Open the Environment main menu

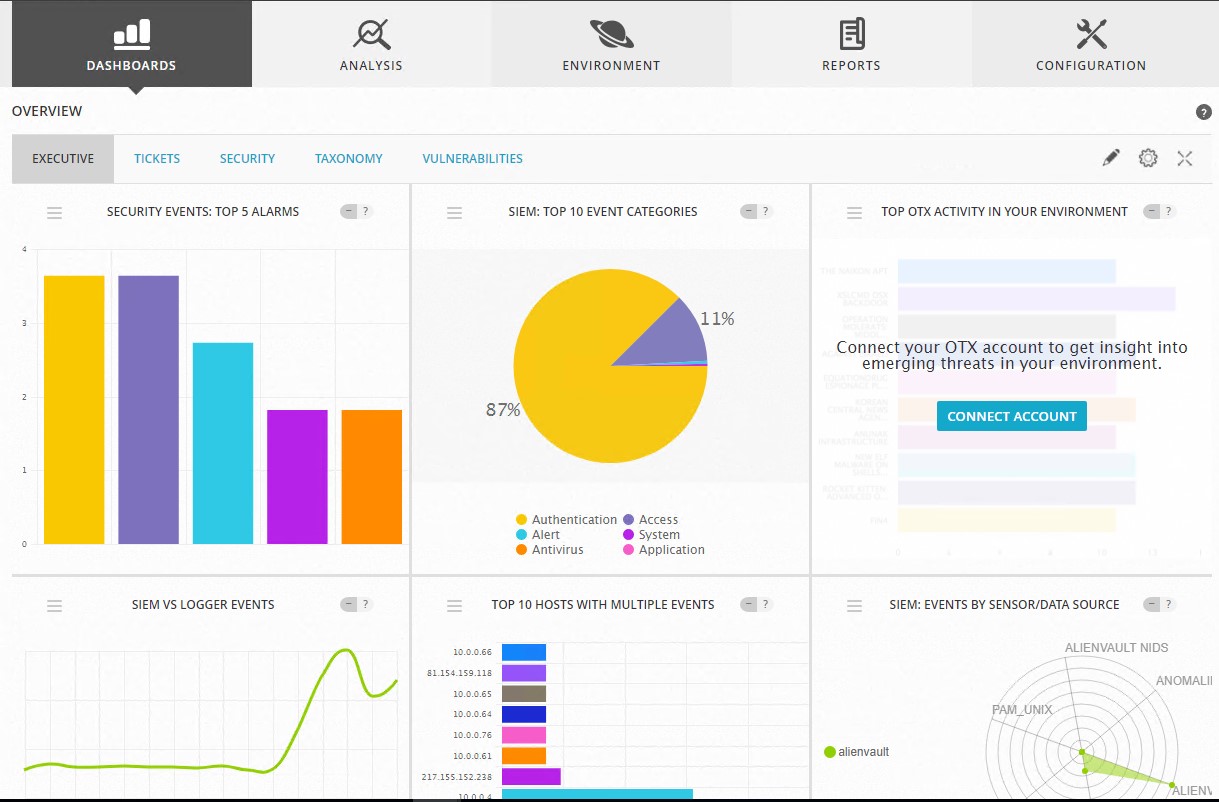coord(611,44)
